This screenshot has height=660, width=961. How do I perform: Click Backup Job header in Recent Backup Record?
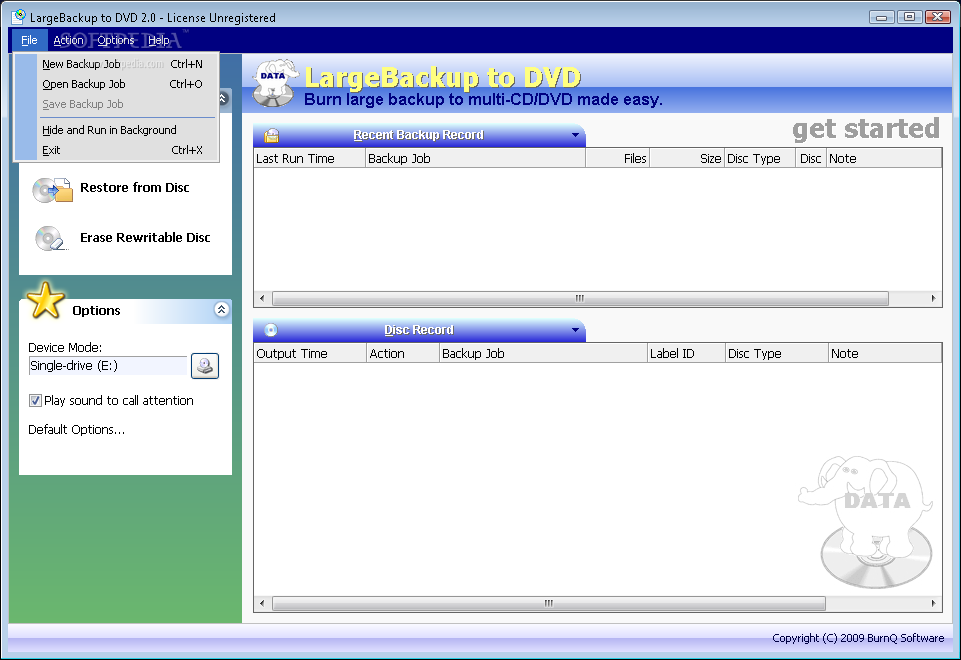475,159
